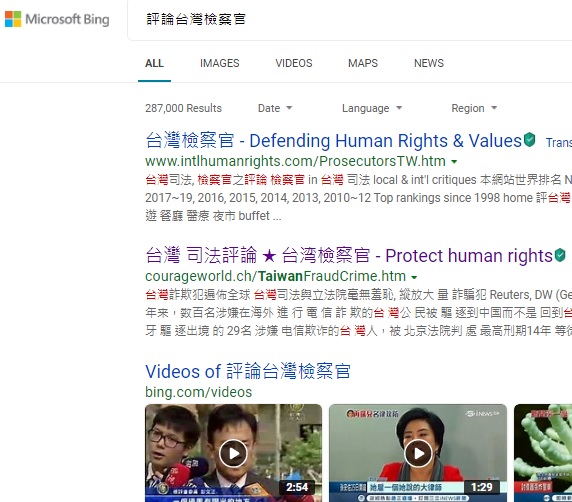Switch to the VIDEOS tab
The width and height of the screenshot is (572, 502).
294,63
